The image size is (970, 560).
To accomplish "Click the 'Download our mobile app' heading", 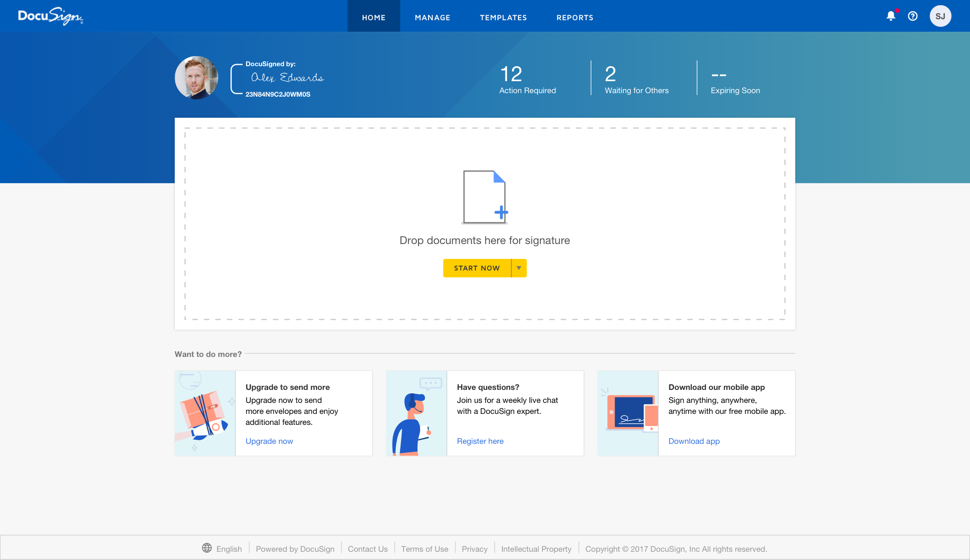I will point(716,387).
